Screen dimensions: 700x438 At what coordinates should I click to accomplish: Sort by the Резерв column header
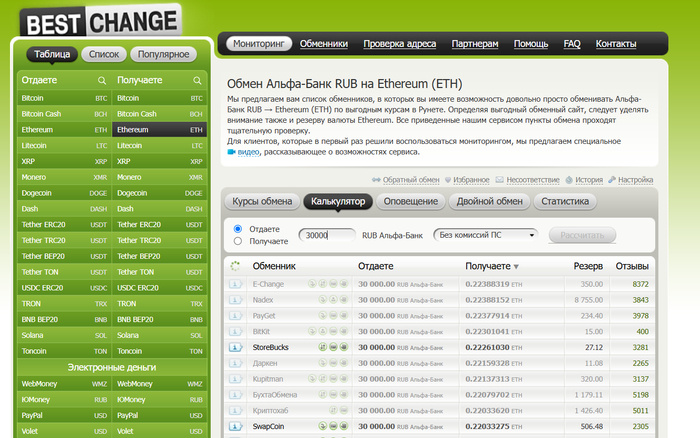coord(588,266)
